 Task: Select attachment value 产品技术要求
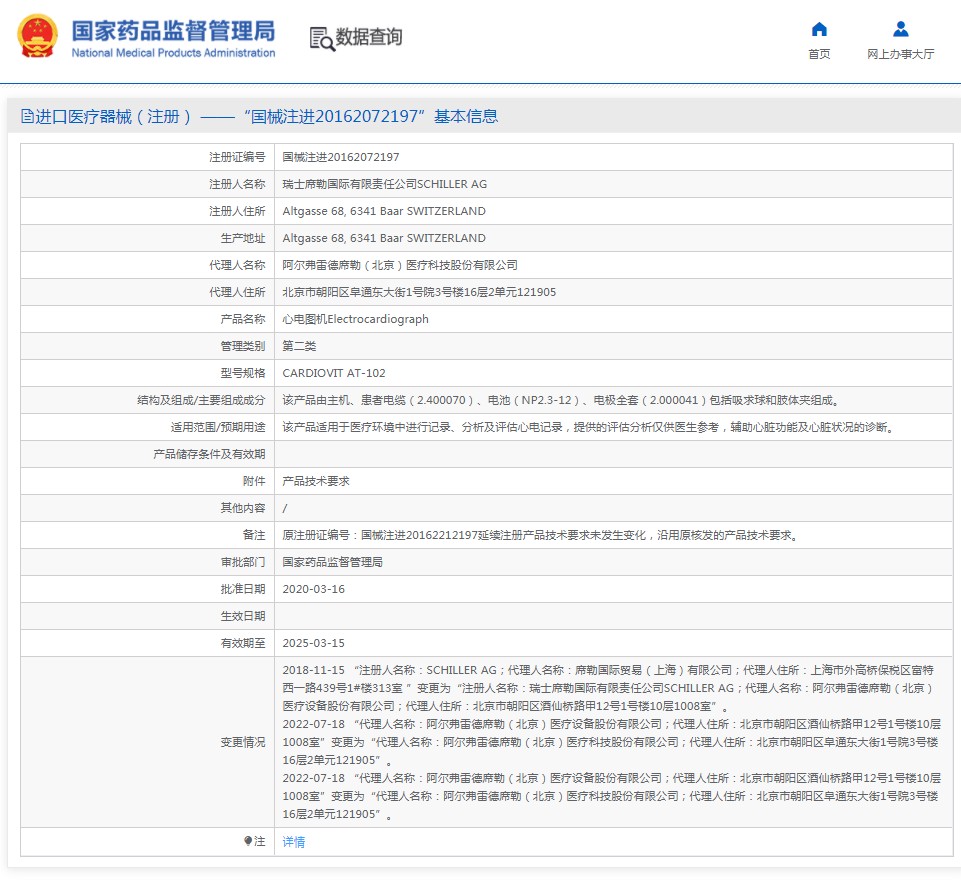click(316, 480)
